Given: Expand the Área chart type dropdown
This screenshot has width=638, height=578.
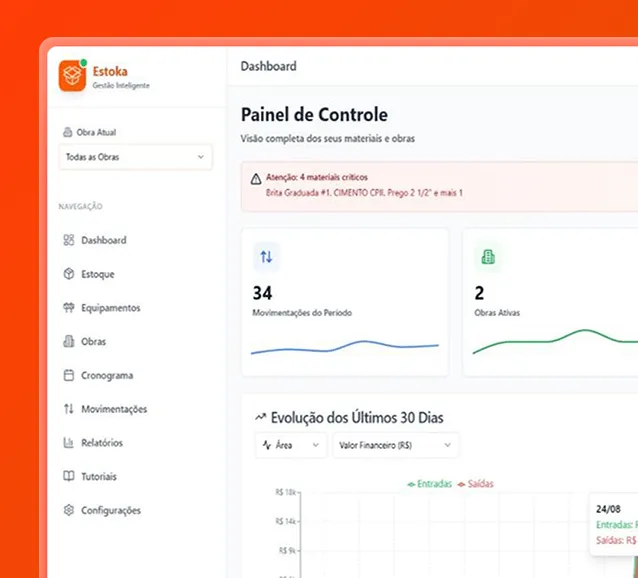Looking at the screenshot, I should pos(290,445).
